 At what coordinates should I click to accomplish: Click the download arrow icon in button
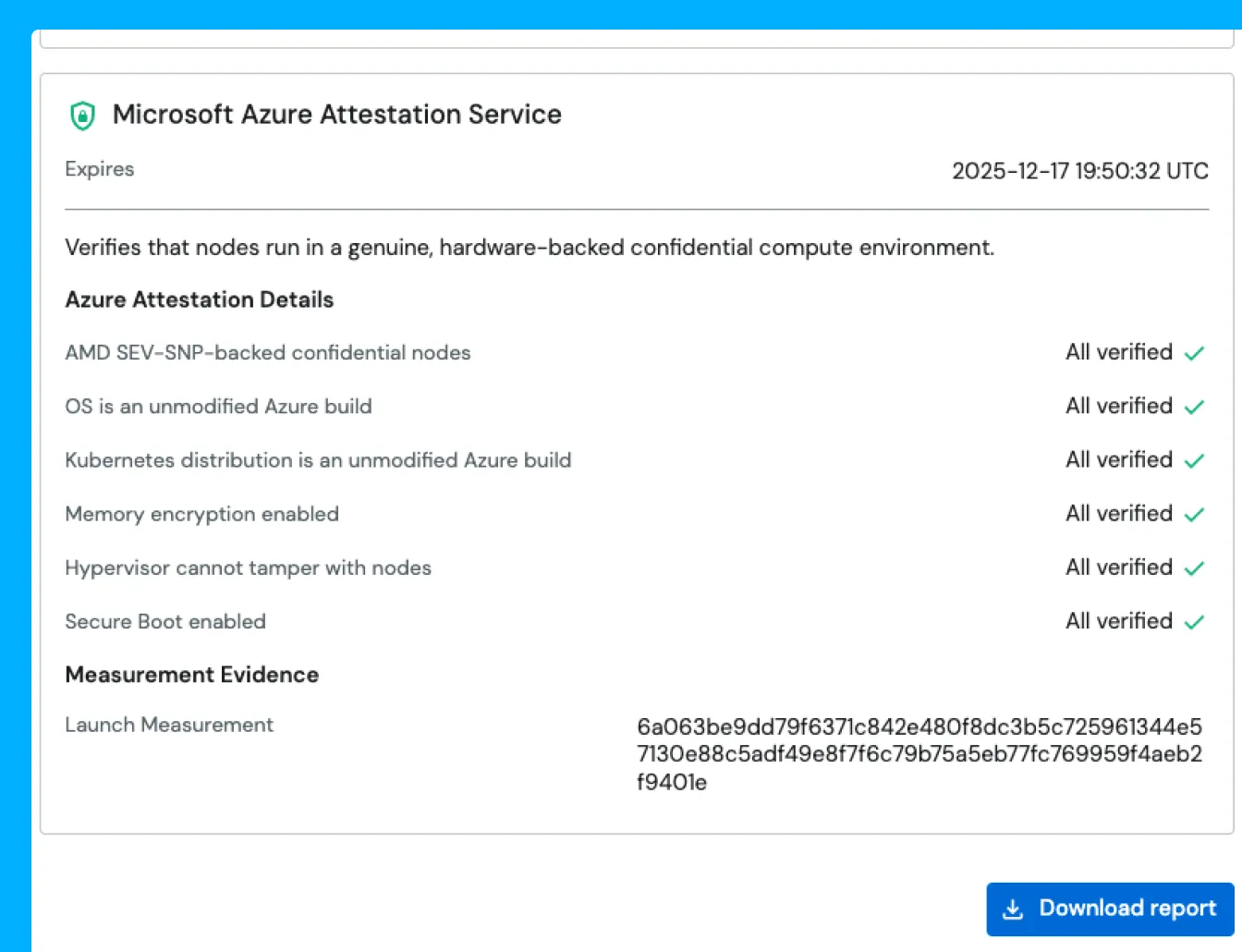(x=1013, y=909)
